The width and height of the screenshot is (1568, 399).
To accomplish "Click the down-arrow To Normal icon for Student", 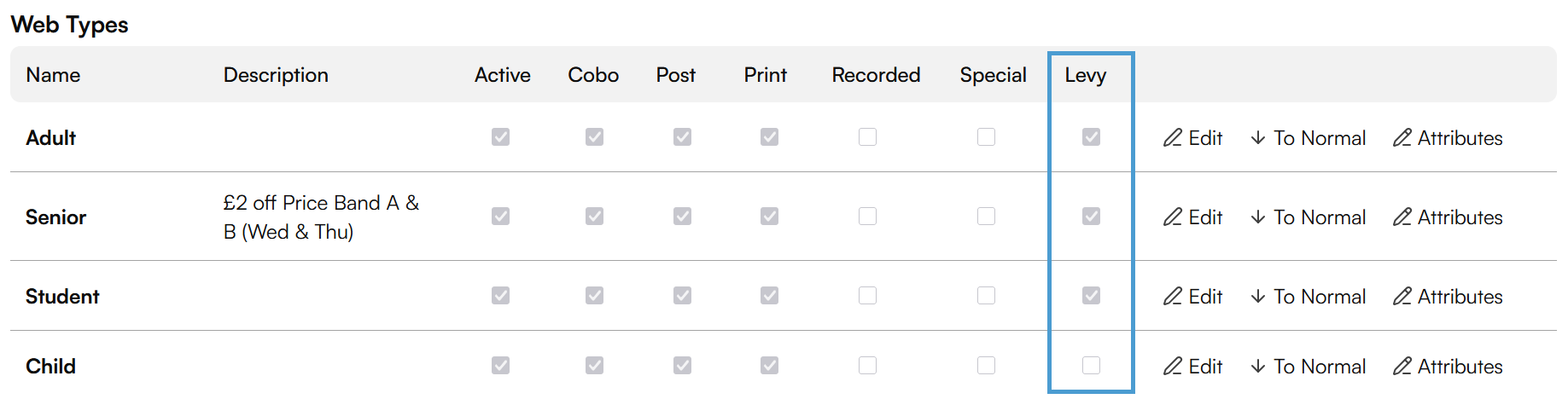I will [1258, 296].
